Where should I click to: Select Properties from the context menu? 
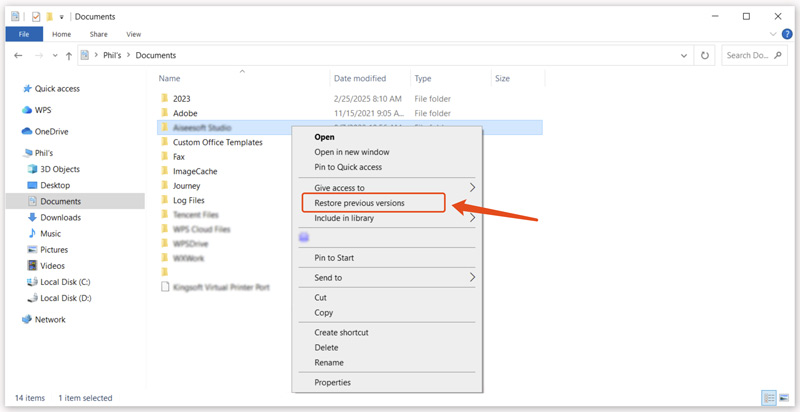(332, 382)
